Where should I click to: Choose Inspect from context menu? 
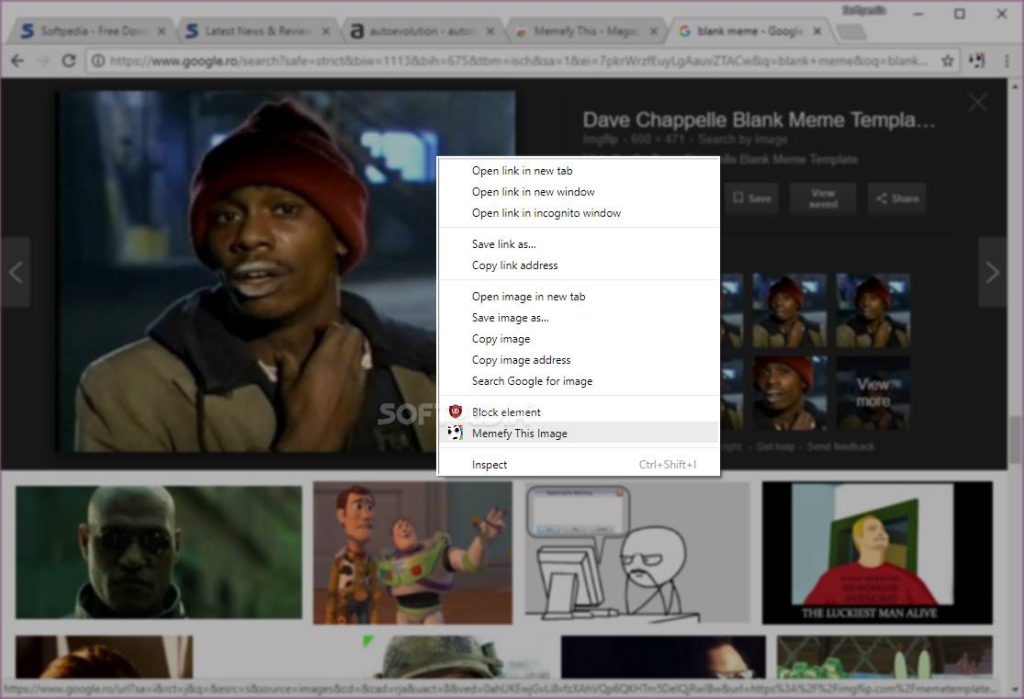point(579,464)
